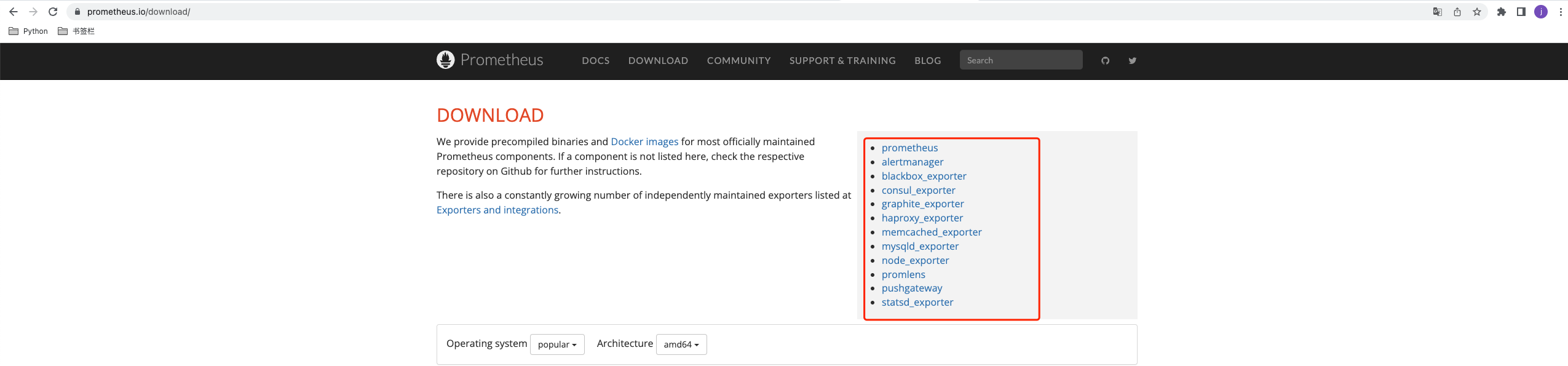Open the GitHub icon in navbar

(1106, 60)
